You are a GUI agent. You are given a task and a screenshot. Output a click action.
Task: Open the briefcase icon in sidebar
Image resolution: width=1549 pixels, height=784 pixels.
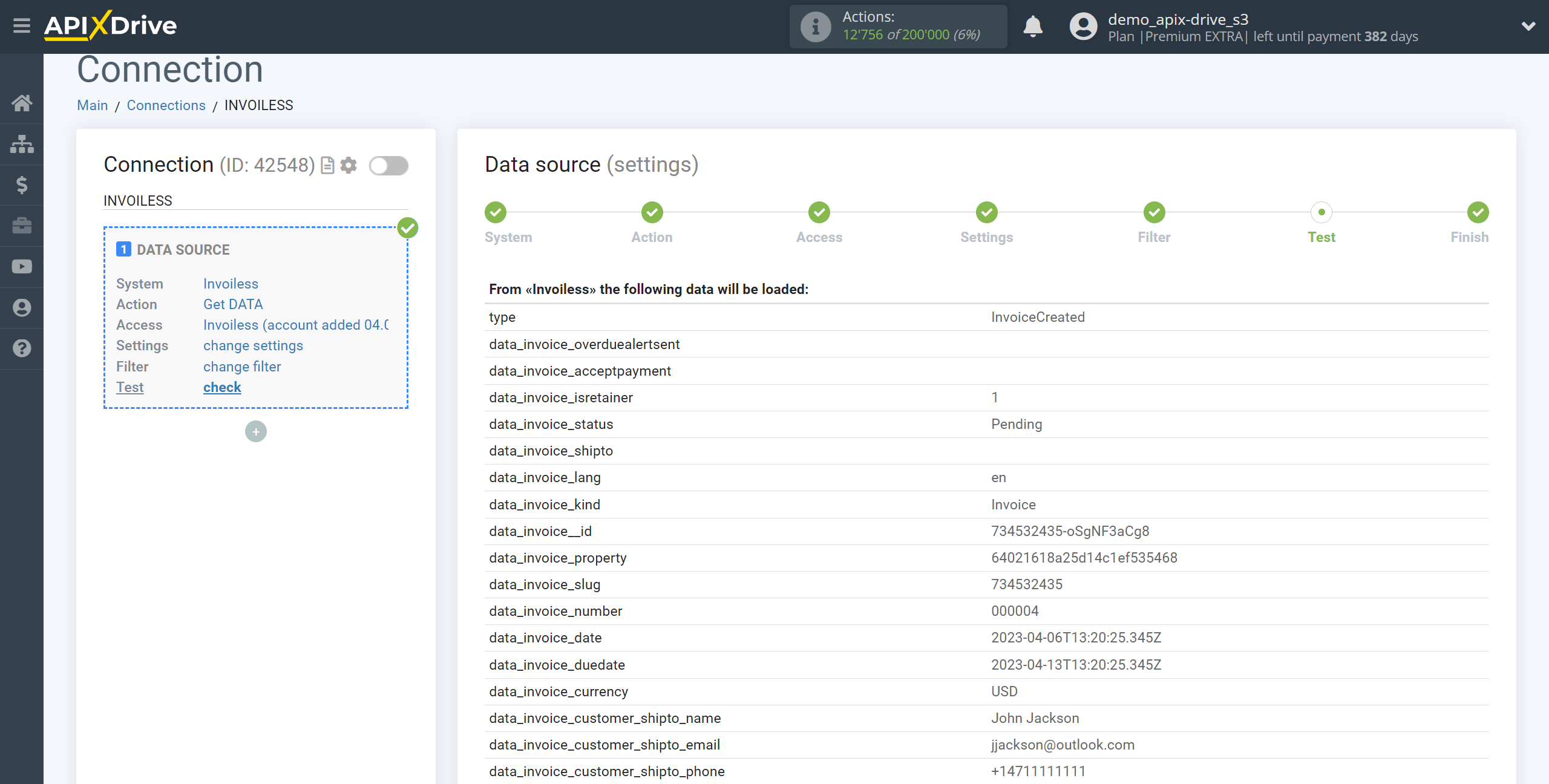(22, 226)
